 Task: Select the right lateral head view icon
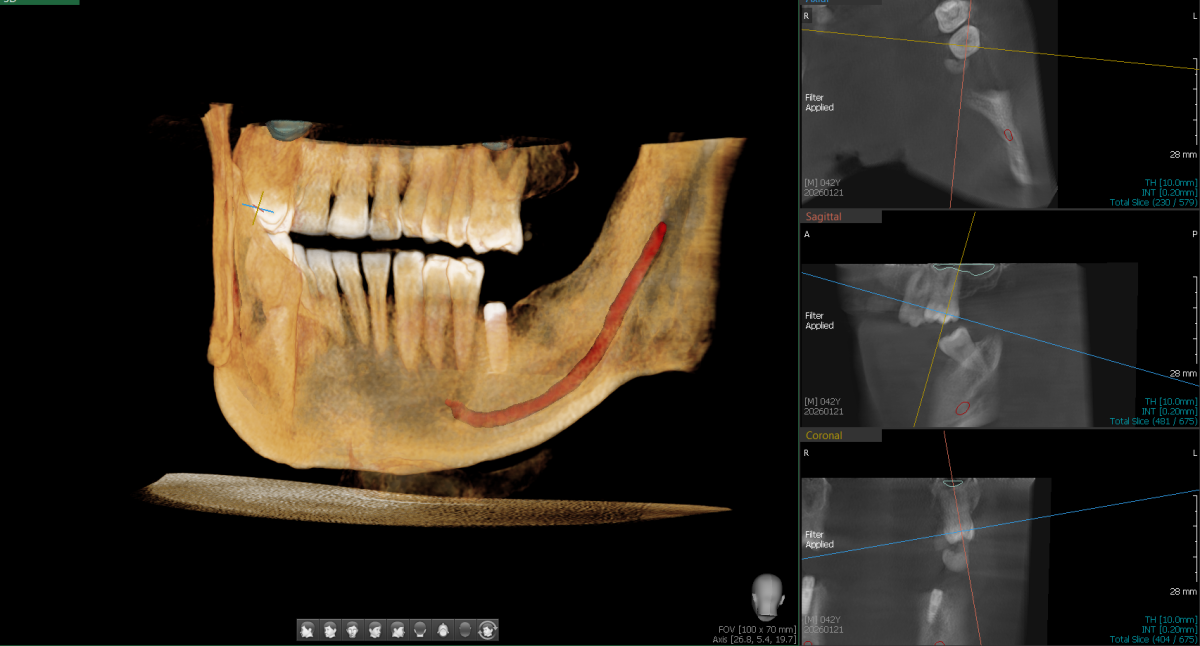pyautogui.click(x=308, y=629)
